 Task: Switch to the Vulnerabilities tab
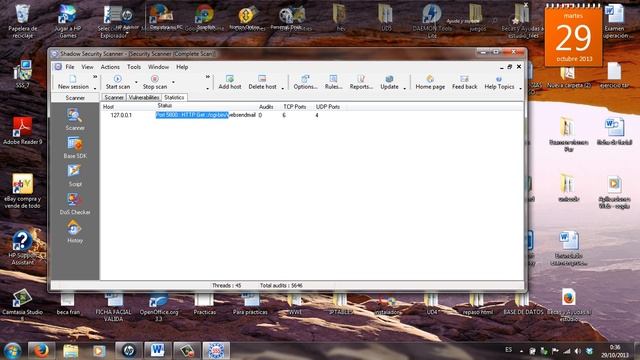pos(144,98)
